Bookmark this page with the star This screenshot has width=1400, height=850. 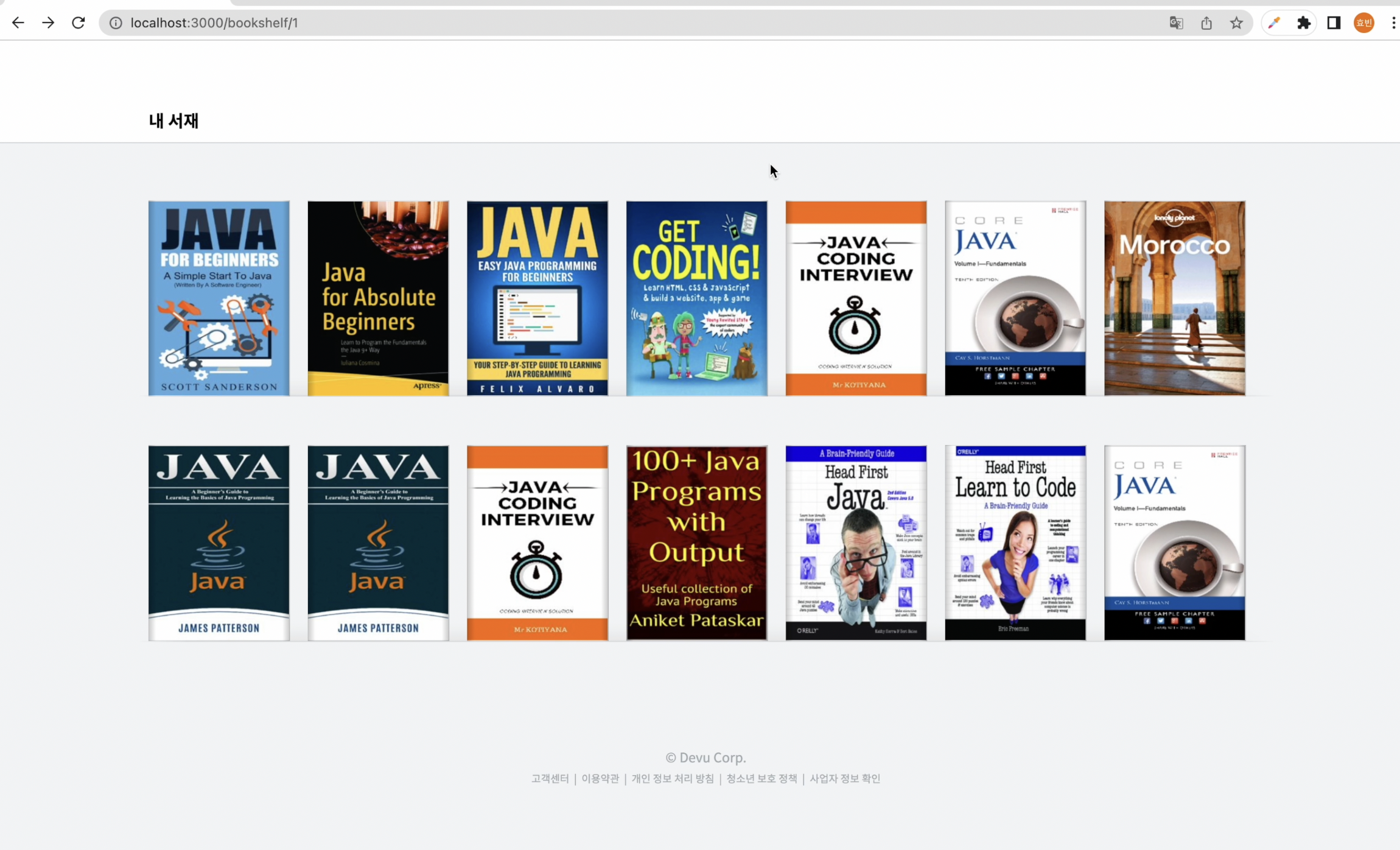point(1236,23)
